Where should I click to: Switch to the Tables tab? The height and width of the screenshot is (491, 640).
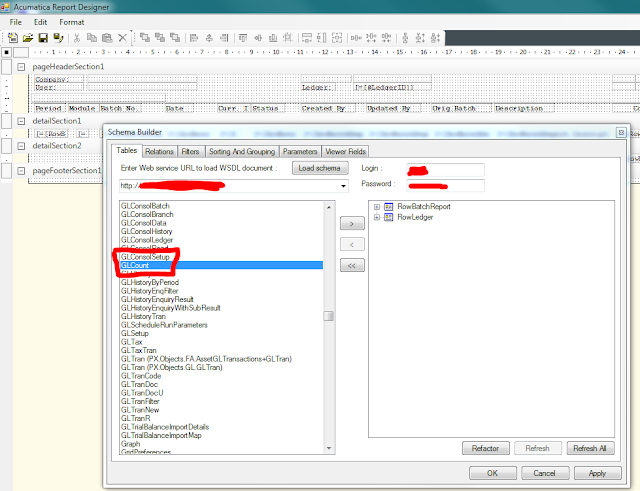coord(127,150)
